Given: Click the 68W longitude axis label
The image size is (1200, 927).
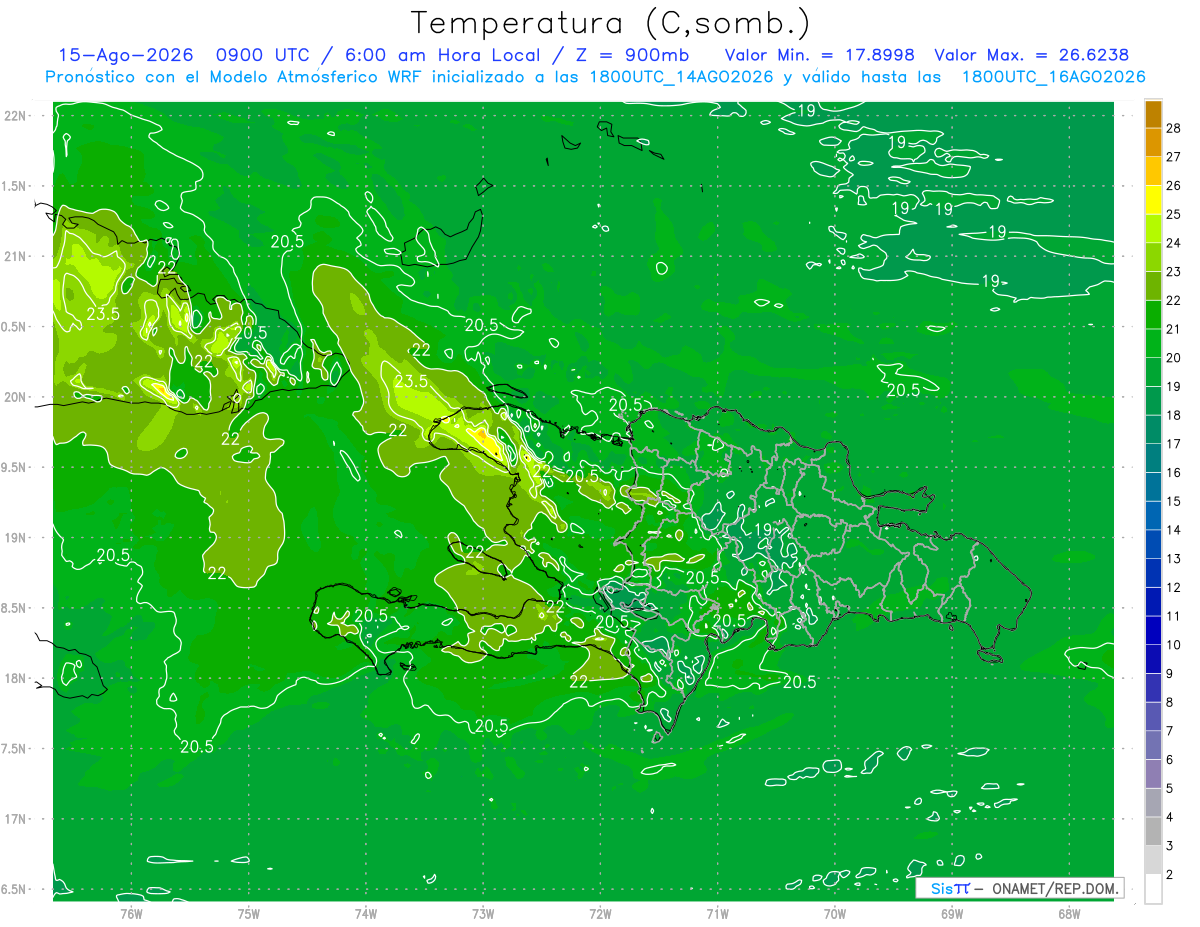Looking at the screenshot, I should 1069,913.
